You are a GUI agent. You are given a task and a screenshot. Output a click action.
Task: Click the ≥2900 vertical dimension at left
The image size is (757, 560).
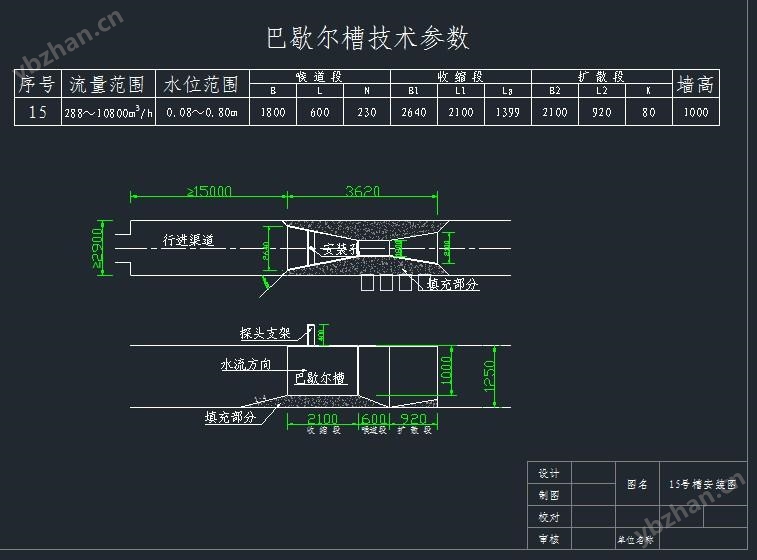[x=97, y=247]
